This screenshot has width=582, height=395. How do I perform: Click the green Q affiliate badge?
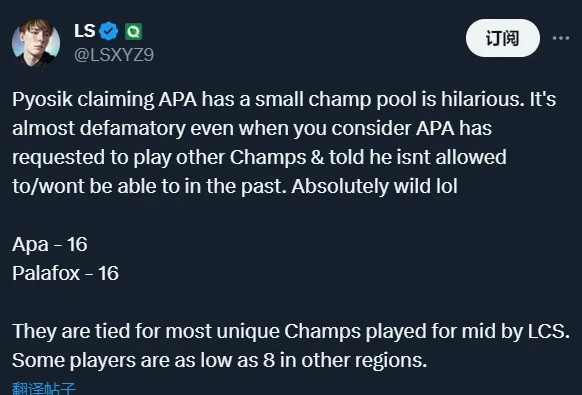[x=133, y=32]
